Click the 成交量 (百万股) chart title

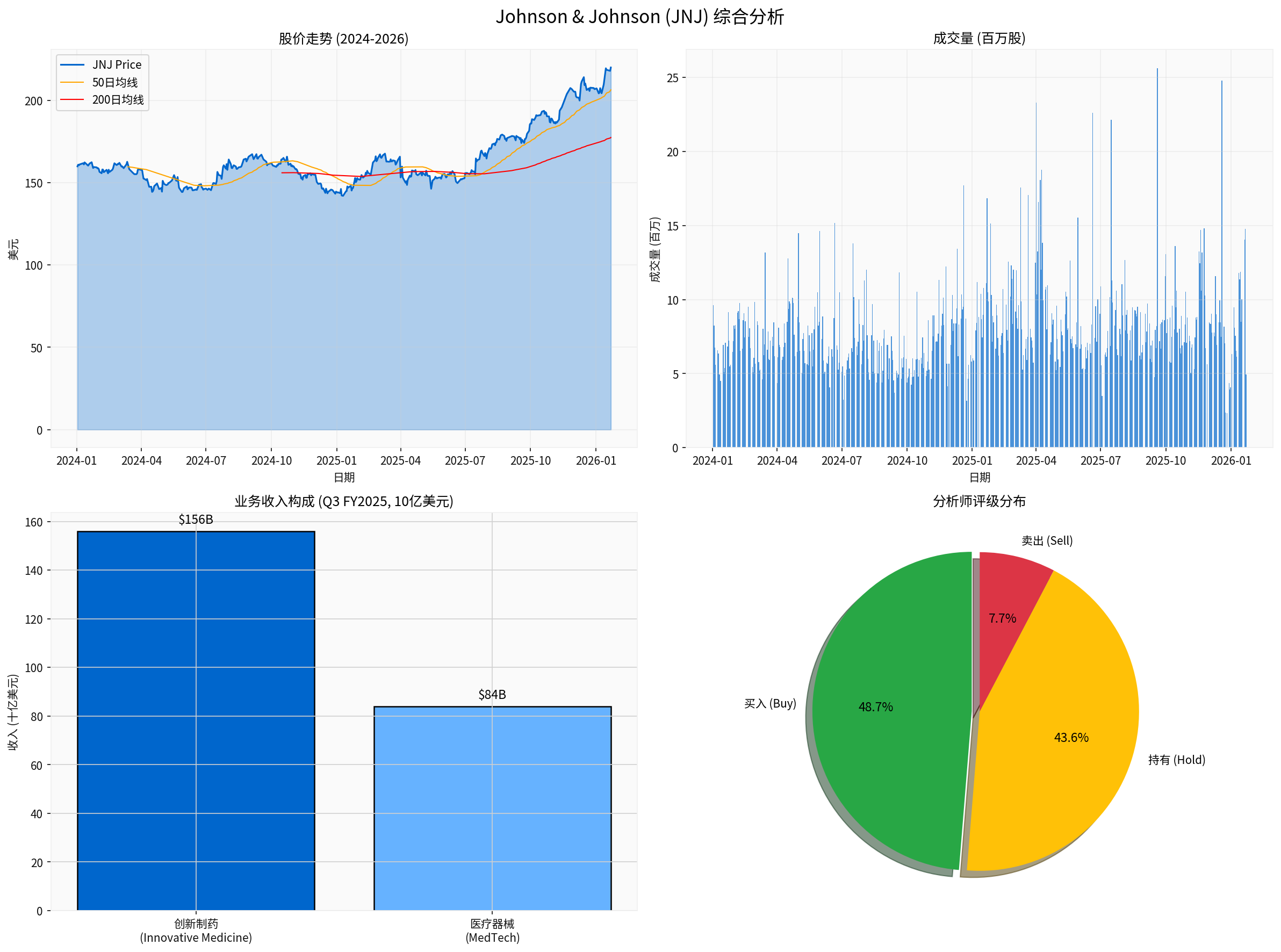pos(979,39)
